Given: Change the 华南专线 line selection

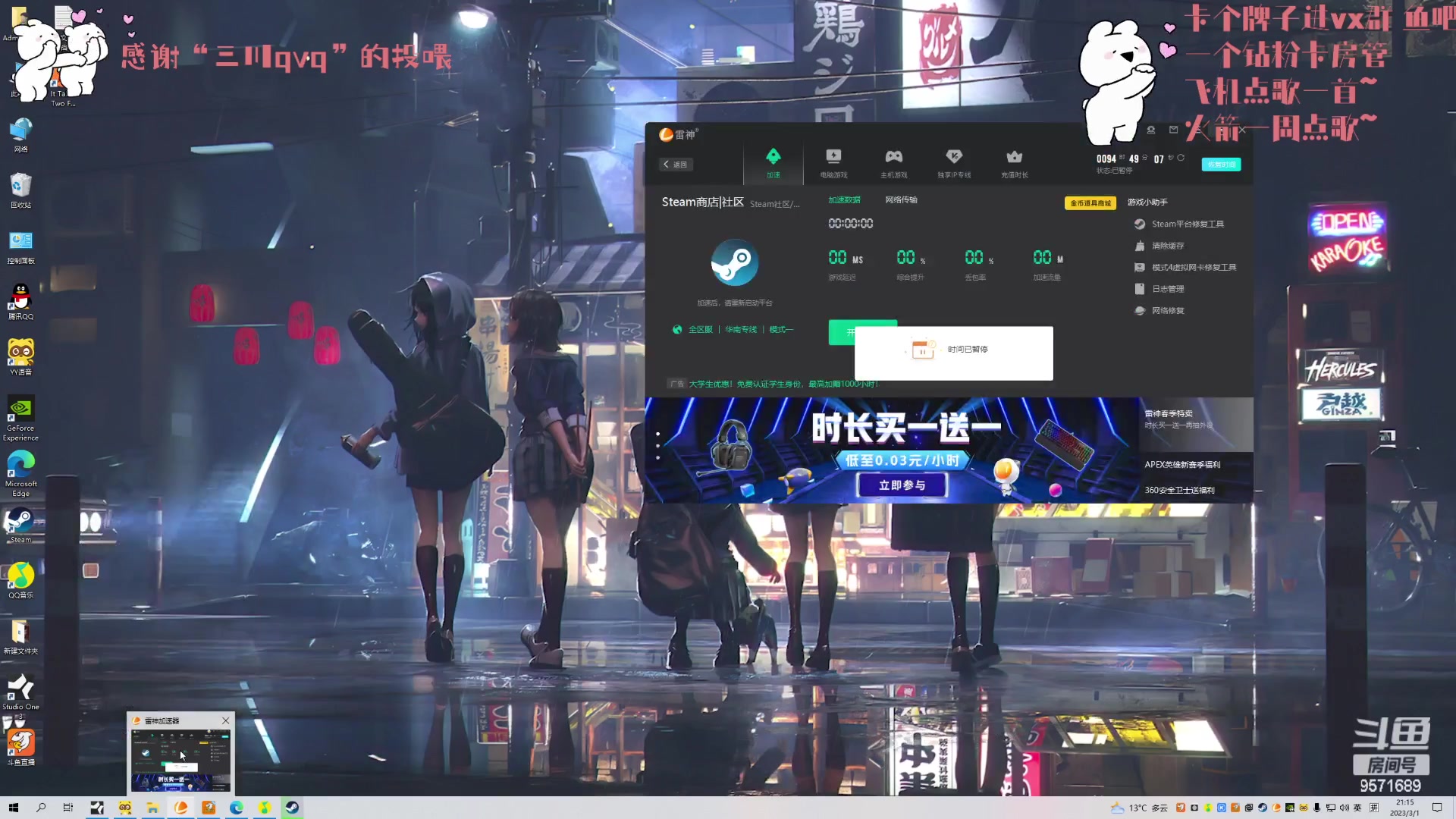Looking at the screenshot, I should (741, 330).
